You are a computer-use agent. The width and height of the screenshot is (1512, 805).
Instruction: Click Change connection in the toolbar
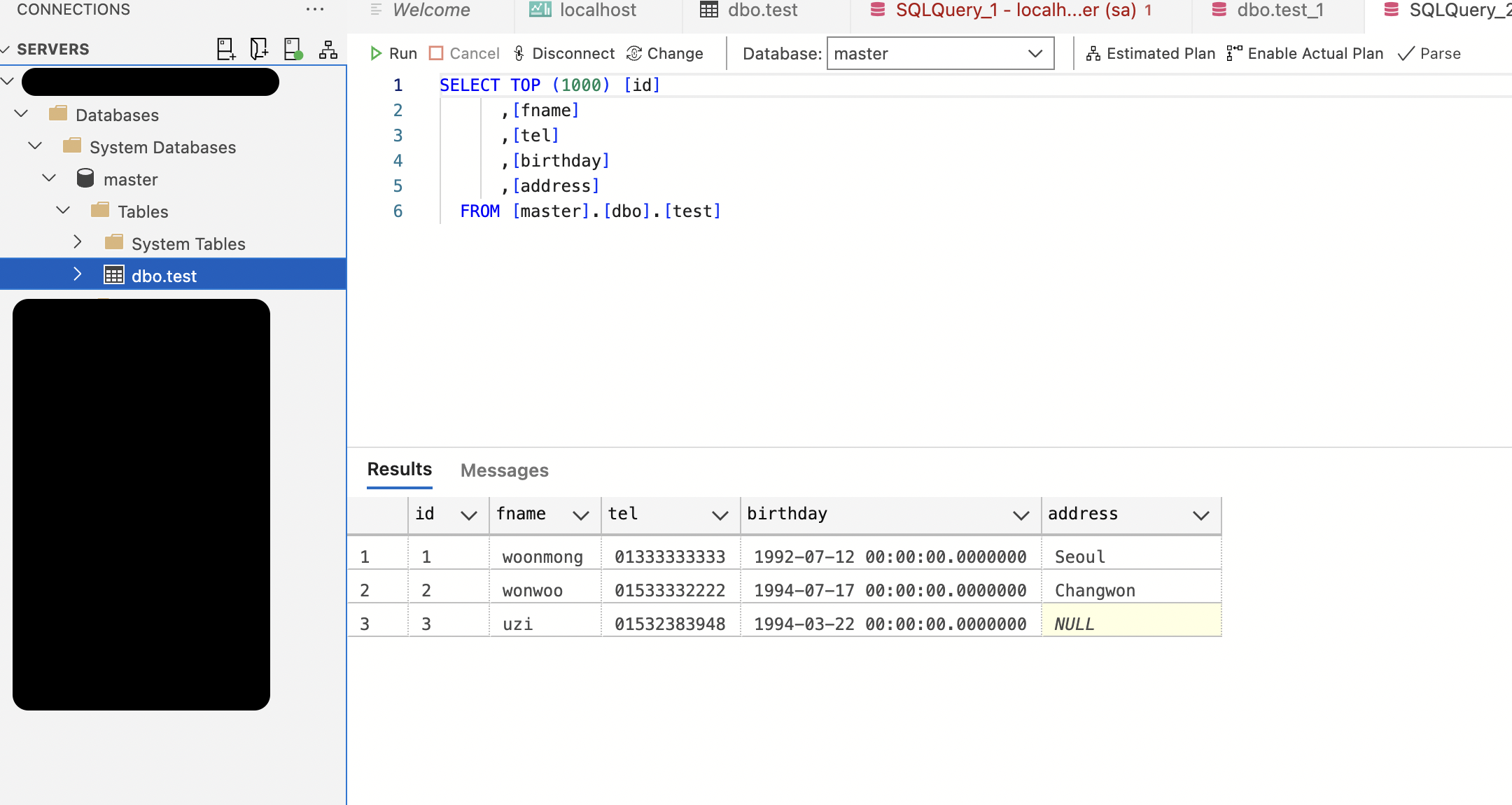[665, 53]
